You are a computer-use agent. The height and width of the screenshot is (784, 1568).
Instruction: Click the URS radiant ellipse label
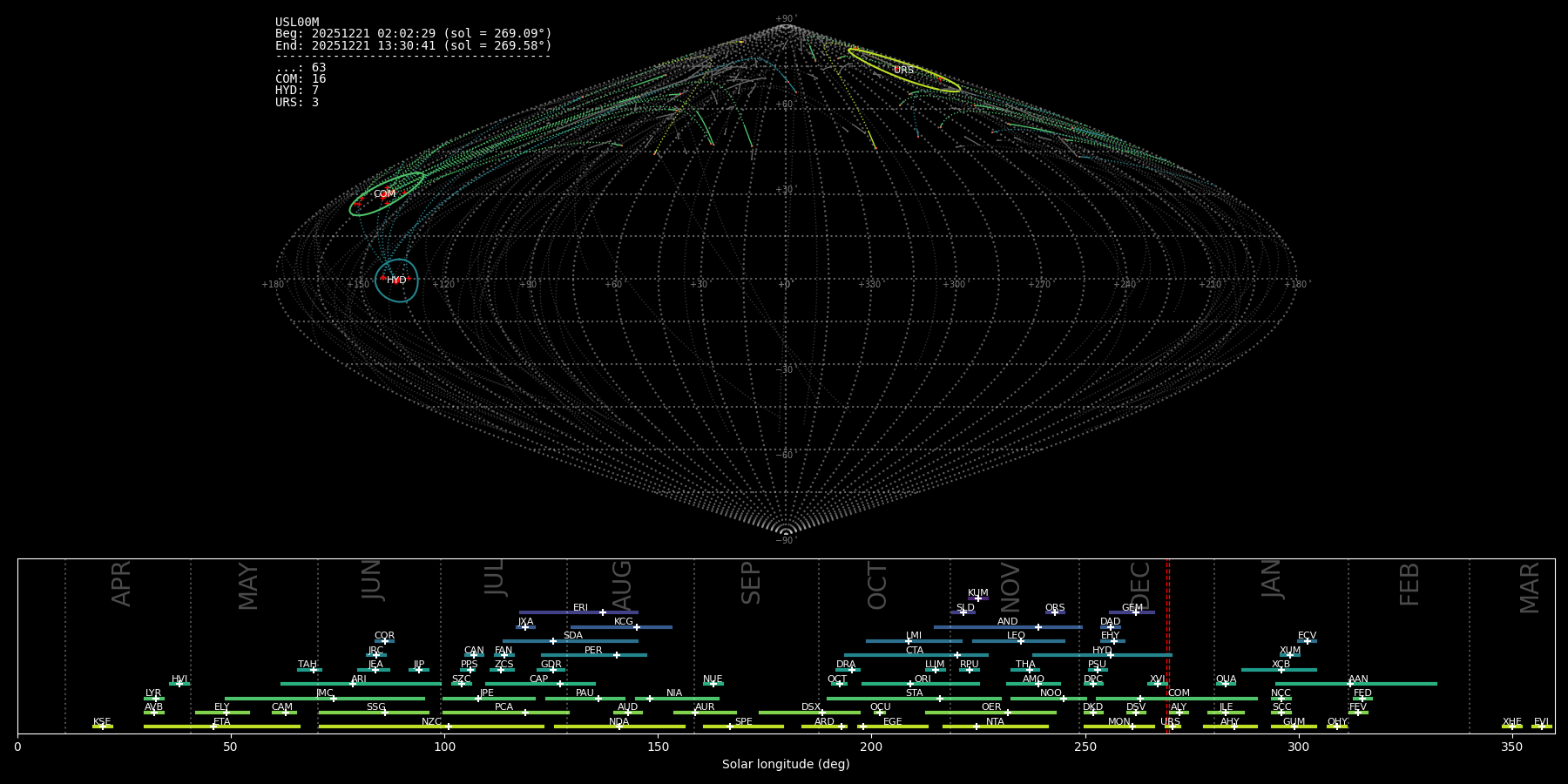click(903, 71)
